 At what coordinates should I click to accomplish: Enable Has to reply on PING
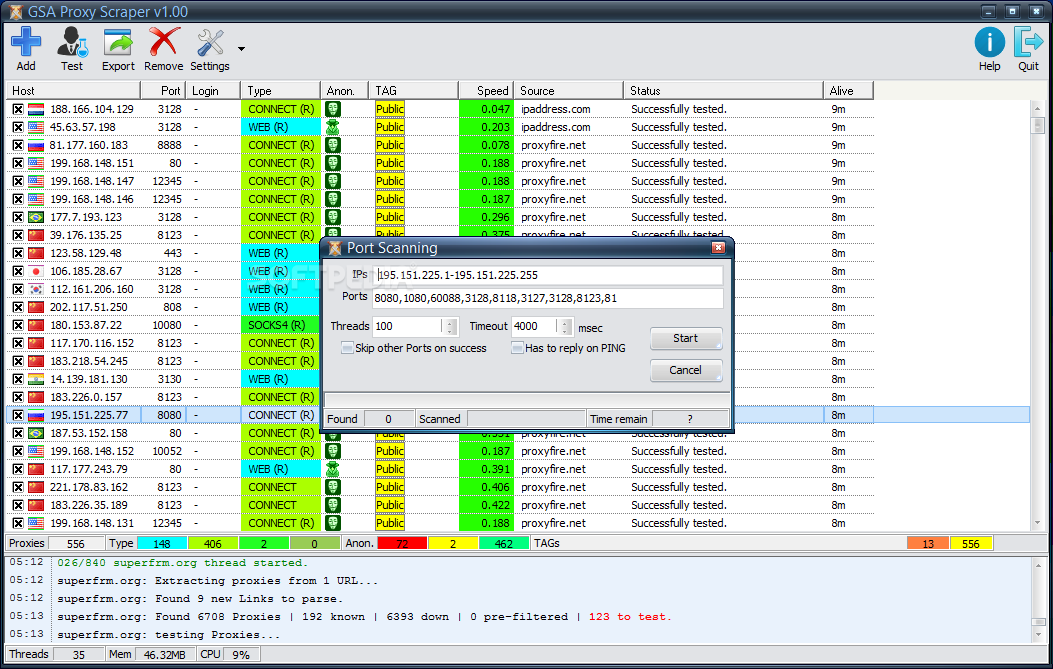coord(517,348)
